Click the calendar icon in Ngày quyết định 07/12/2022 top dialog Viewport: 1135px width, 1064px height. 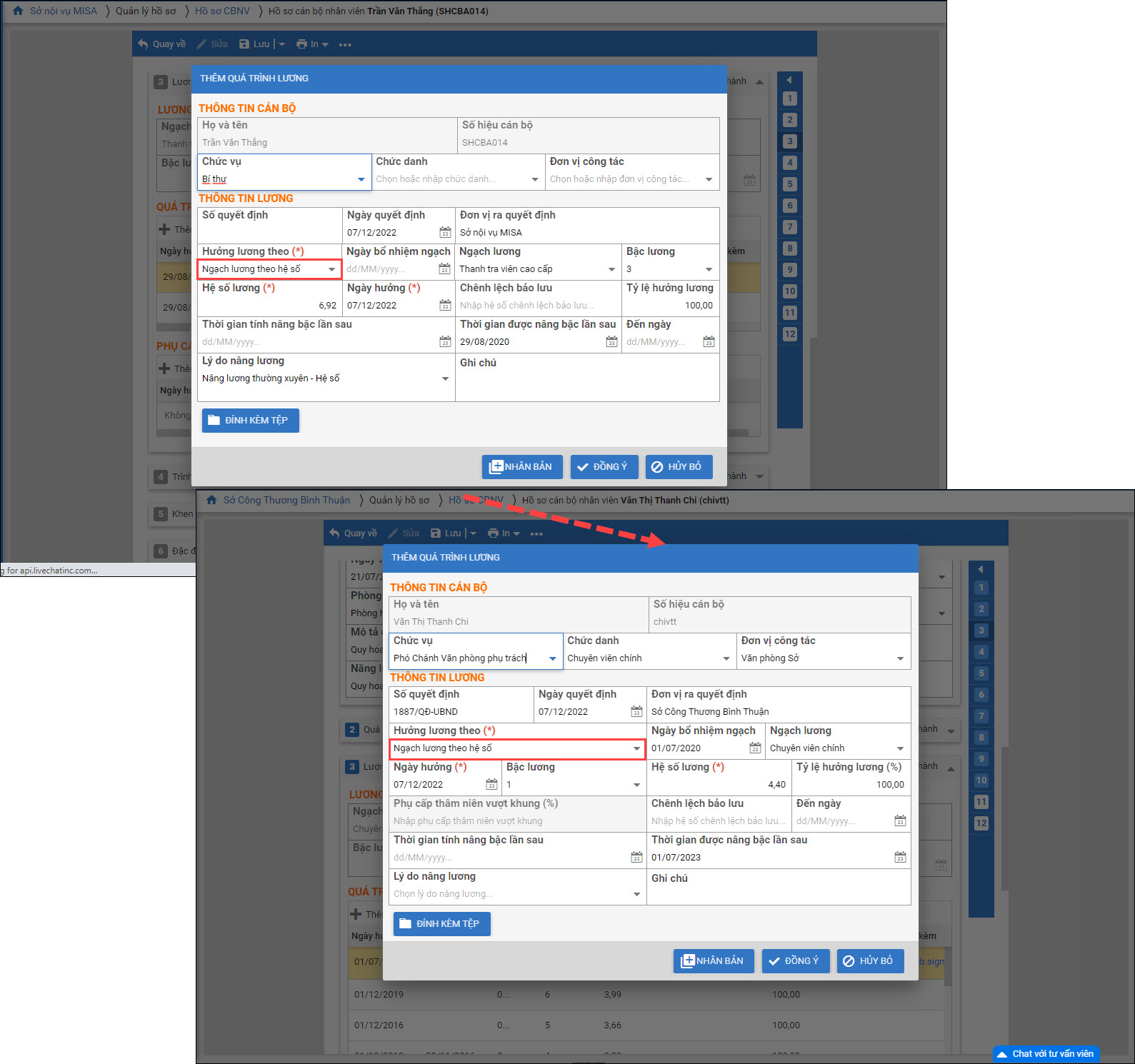tap(445, 233)
